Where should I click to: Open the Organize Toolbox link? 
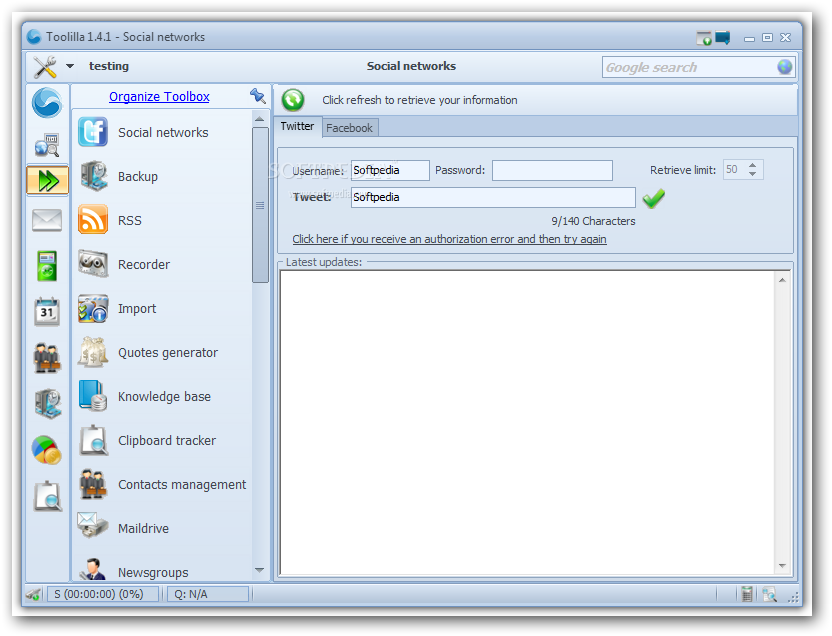(159, 97)
